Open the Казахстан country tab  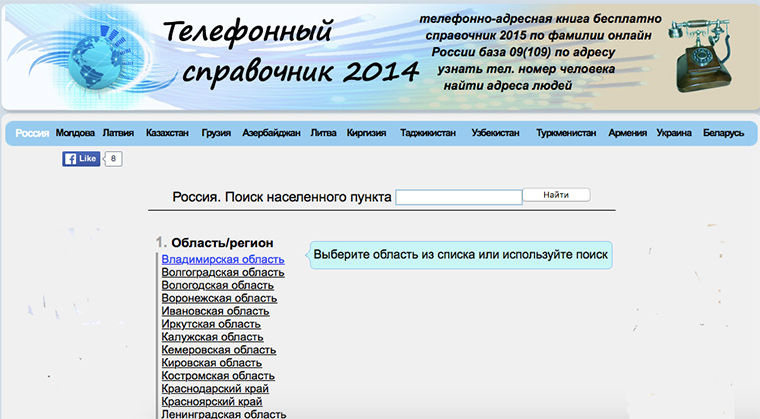(167, 133)
